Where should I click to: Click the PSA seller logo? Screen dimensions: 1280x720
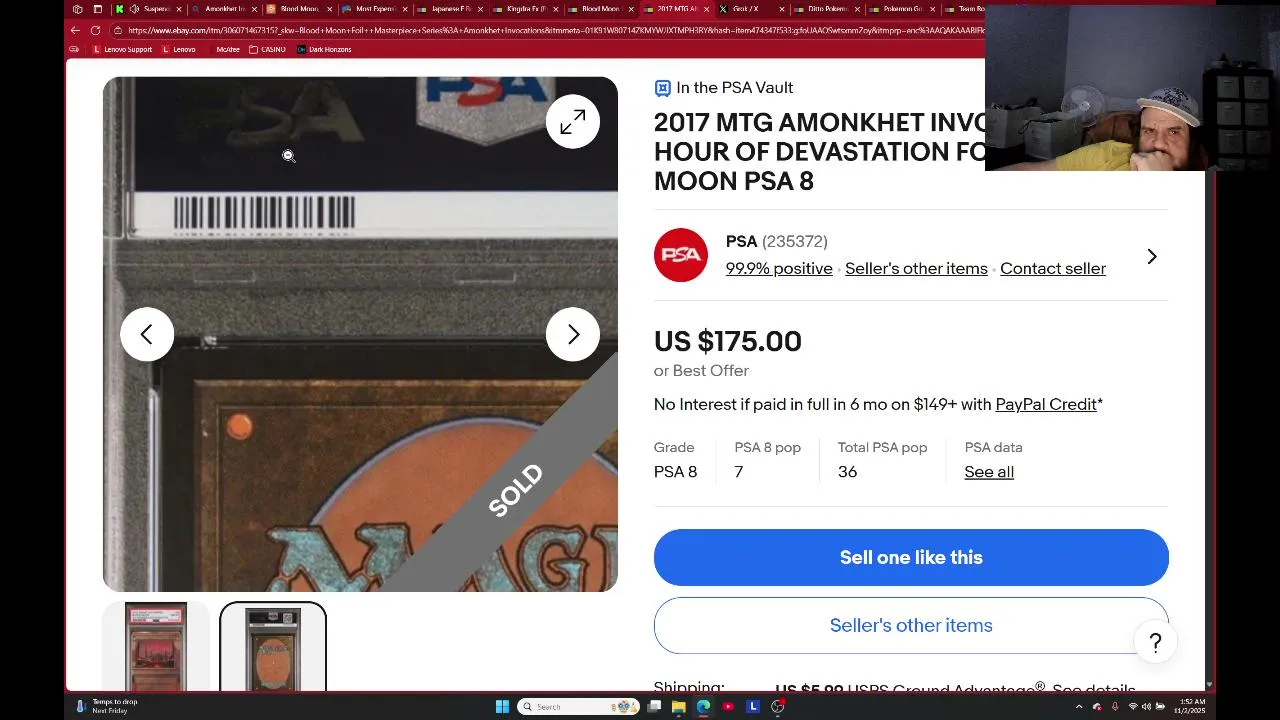point(681,255)
